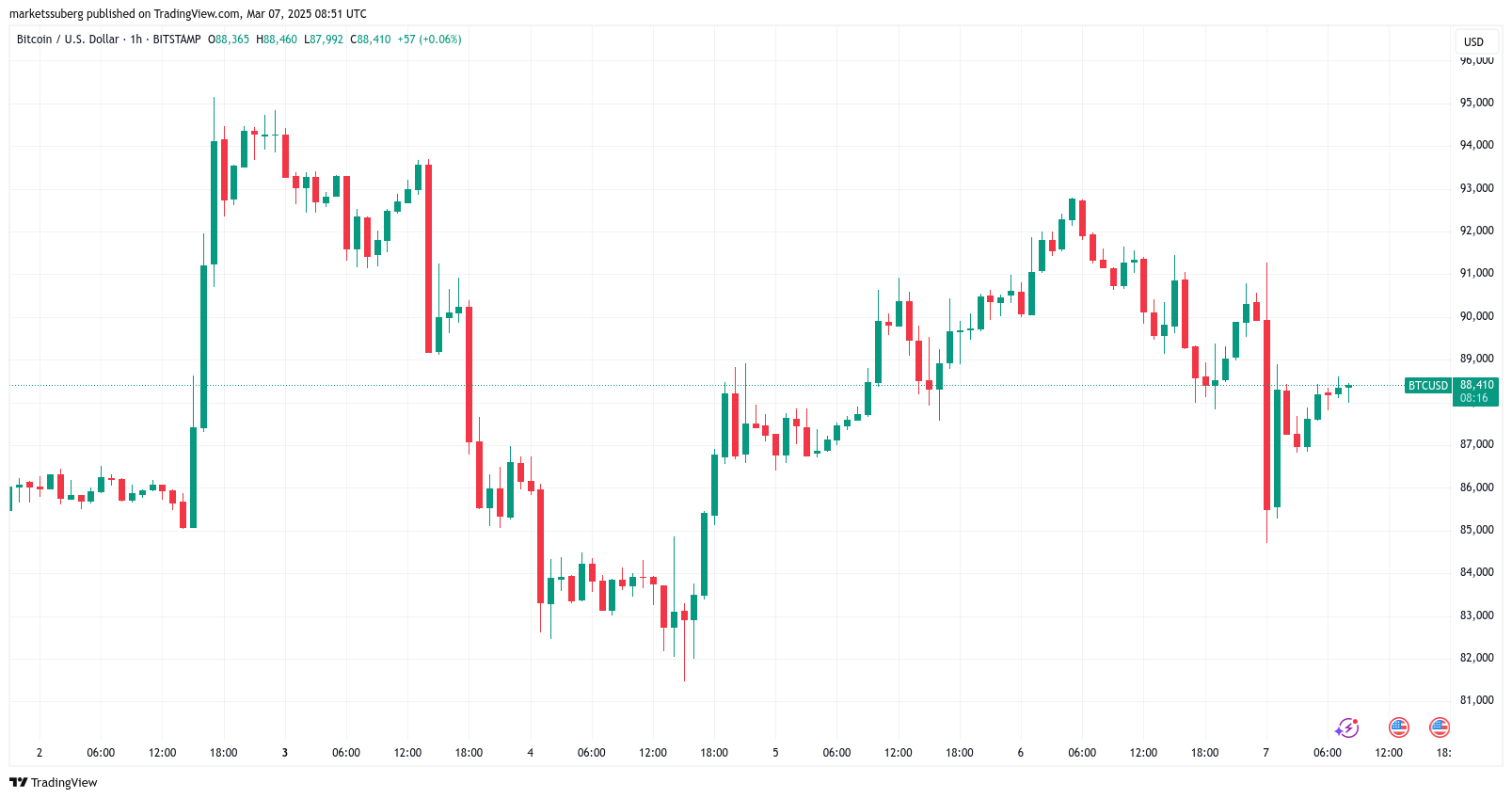
Task: Click the 95,000 price axis label
Action: 1476,103
